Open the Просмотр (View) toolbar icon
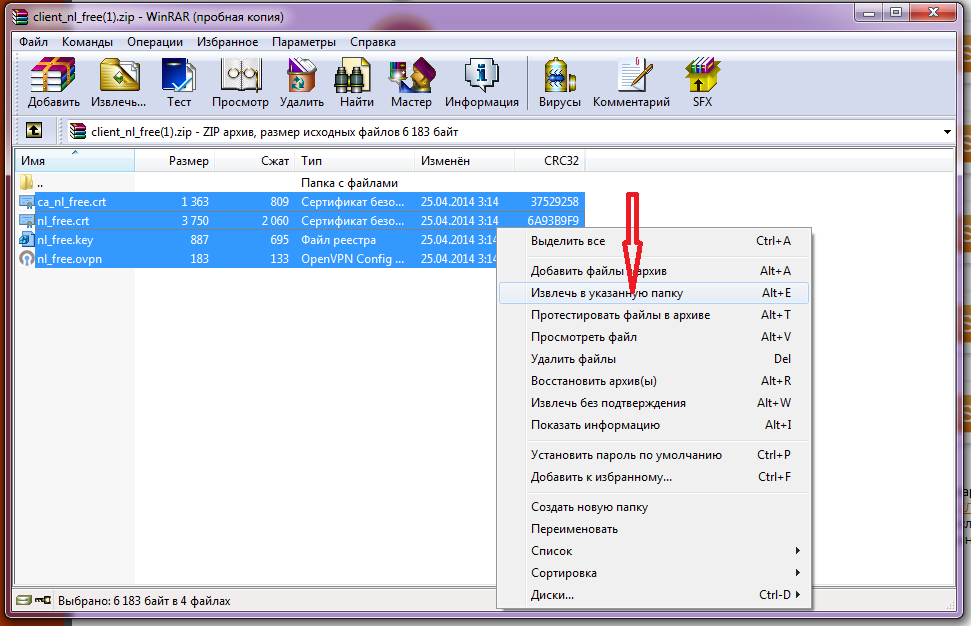The width and height of the screenshot is (971, 626). coord(241,76)
